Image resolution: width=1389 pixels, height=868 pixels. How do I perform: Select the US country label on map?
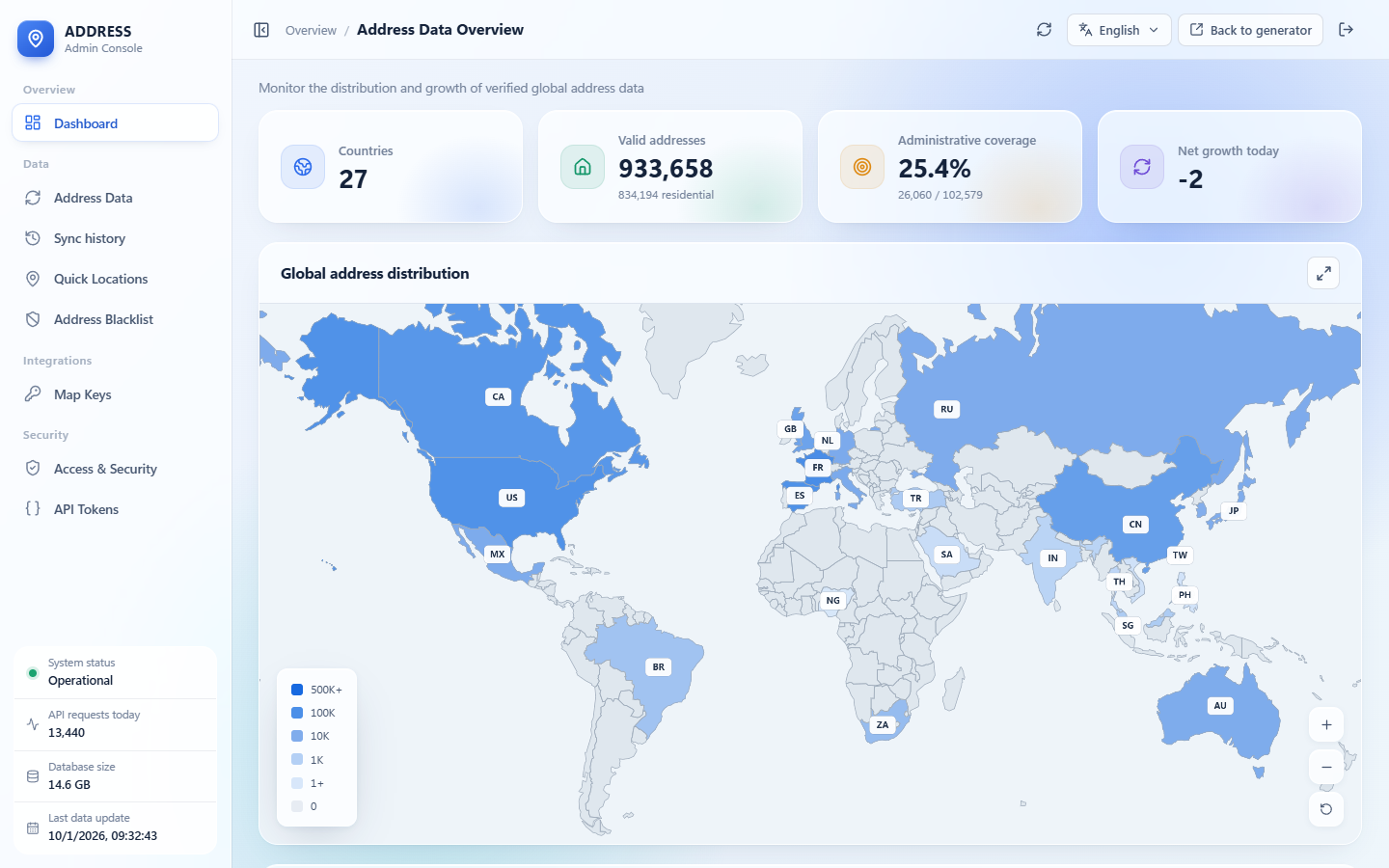[512, 498]
